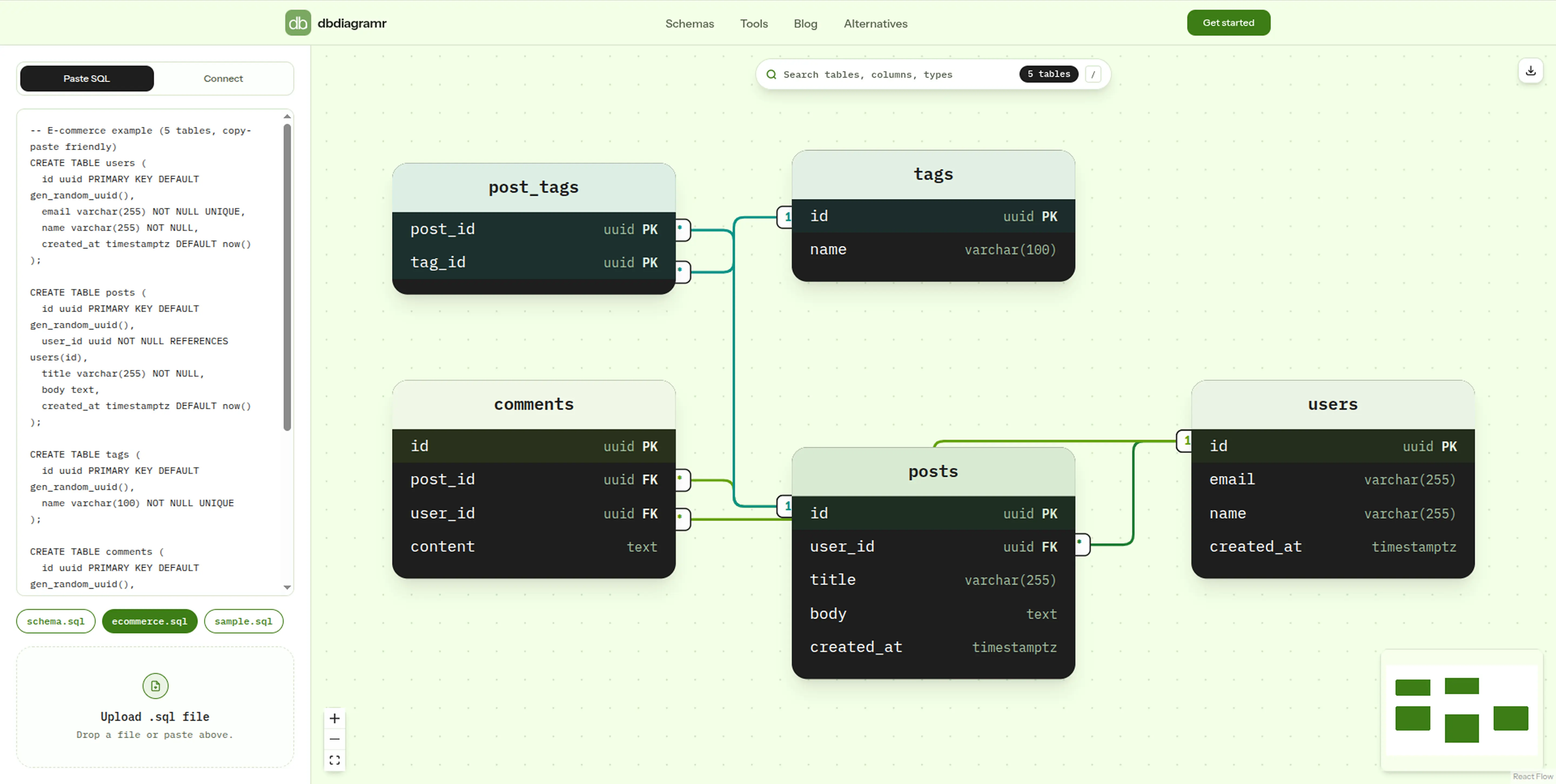Click the minimap overview panel

[1462, 710]
